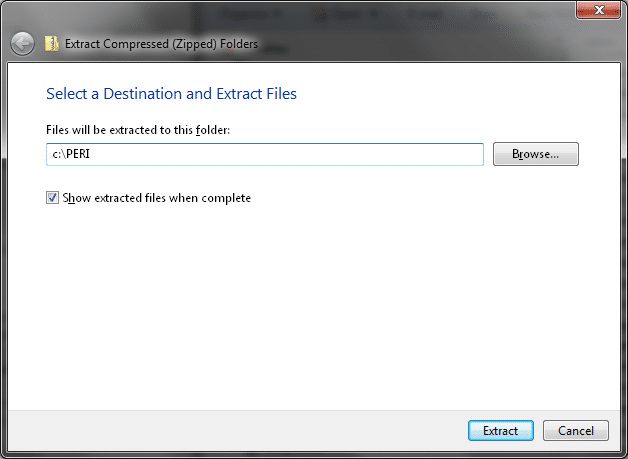Focus the destination folder path field
This screenshot has width=628, height=459.
coord(265,154)
